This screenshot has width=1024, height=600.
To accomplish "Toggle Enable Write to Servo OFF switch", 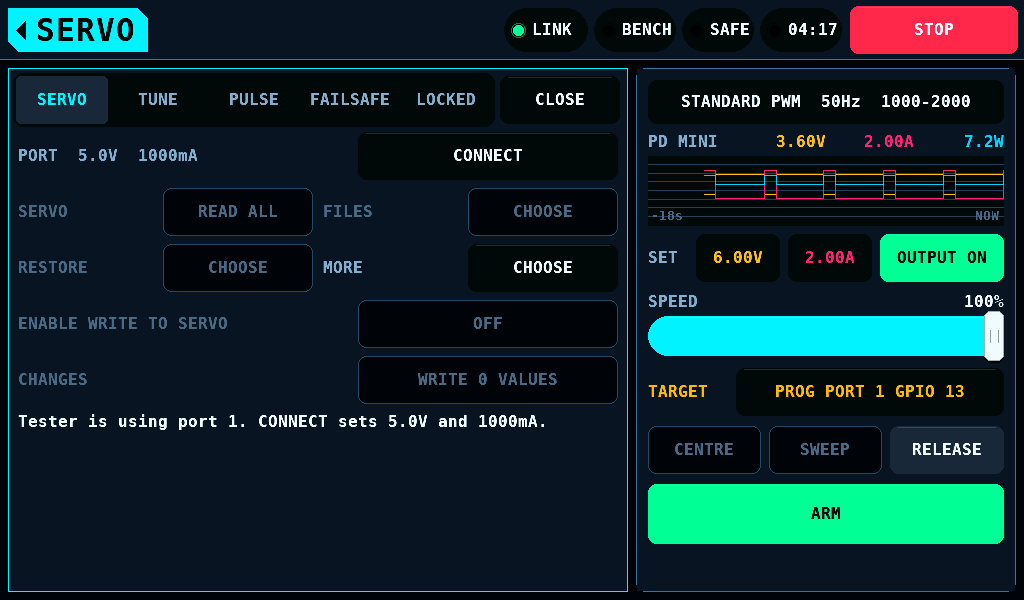I will pyautogui.click(x=488, y=324).
